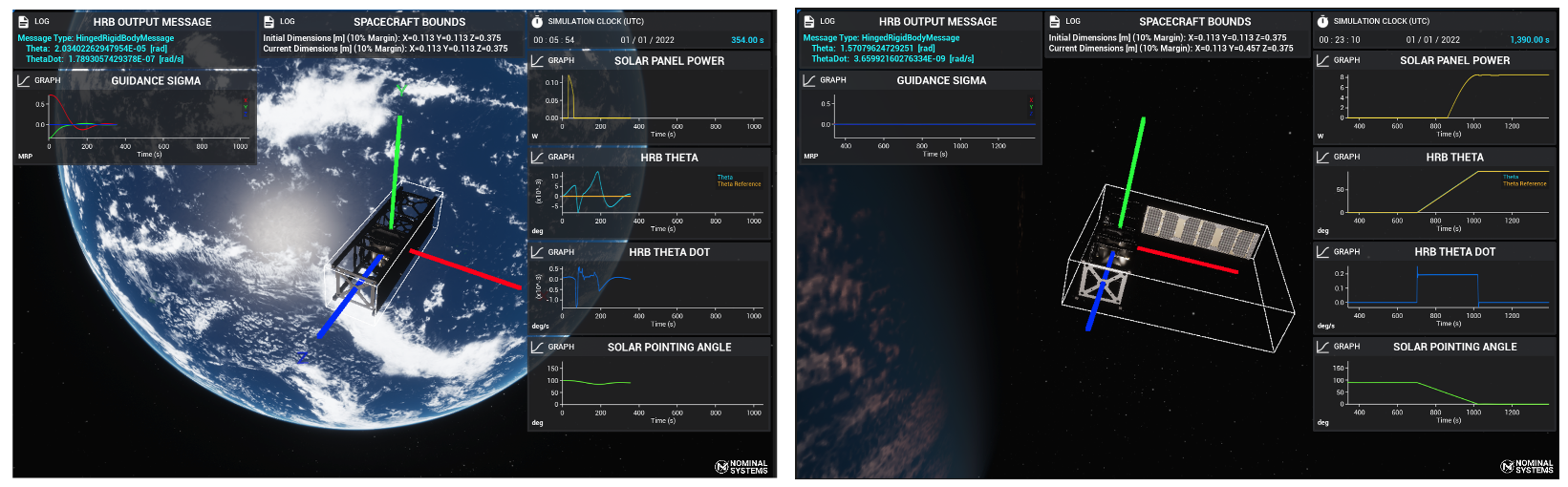Click Solar Pointing Angle graph icon in 354 s simulation

pyautogui.click(x=537, y=347)
